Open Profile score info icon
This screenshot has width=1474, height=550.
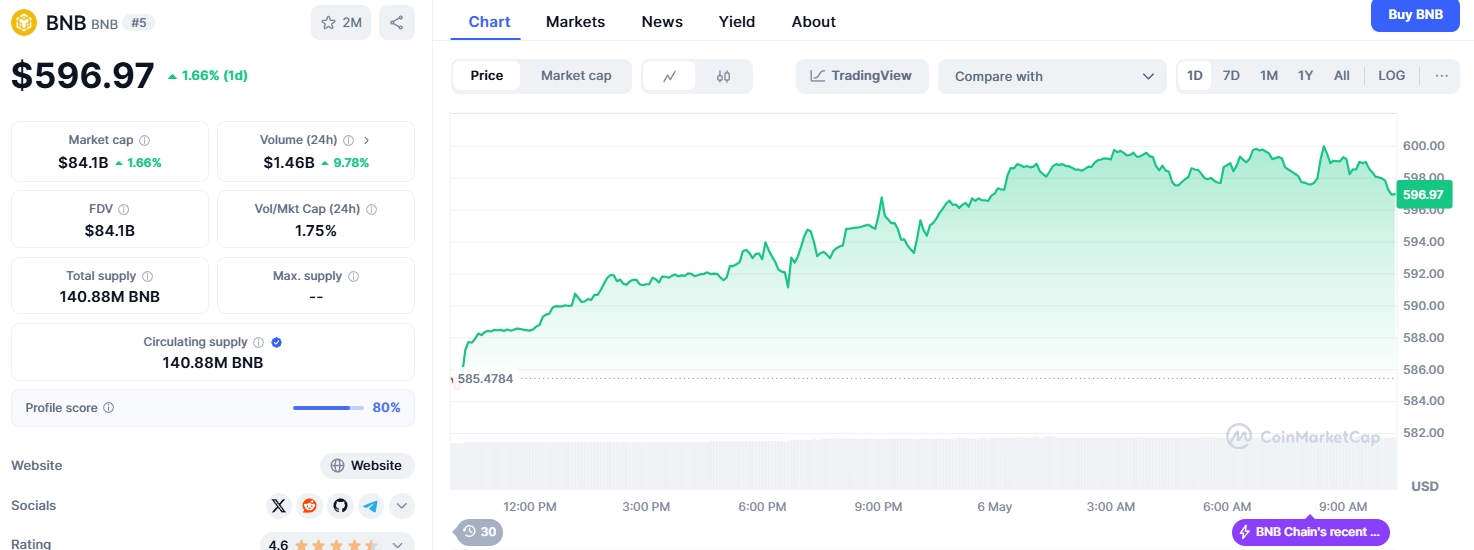pos(109,408)
